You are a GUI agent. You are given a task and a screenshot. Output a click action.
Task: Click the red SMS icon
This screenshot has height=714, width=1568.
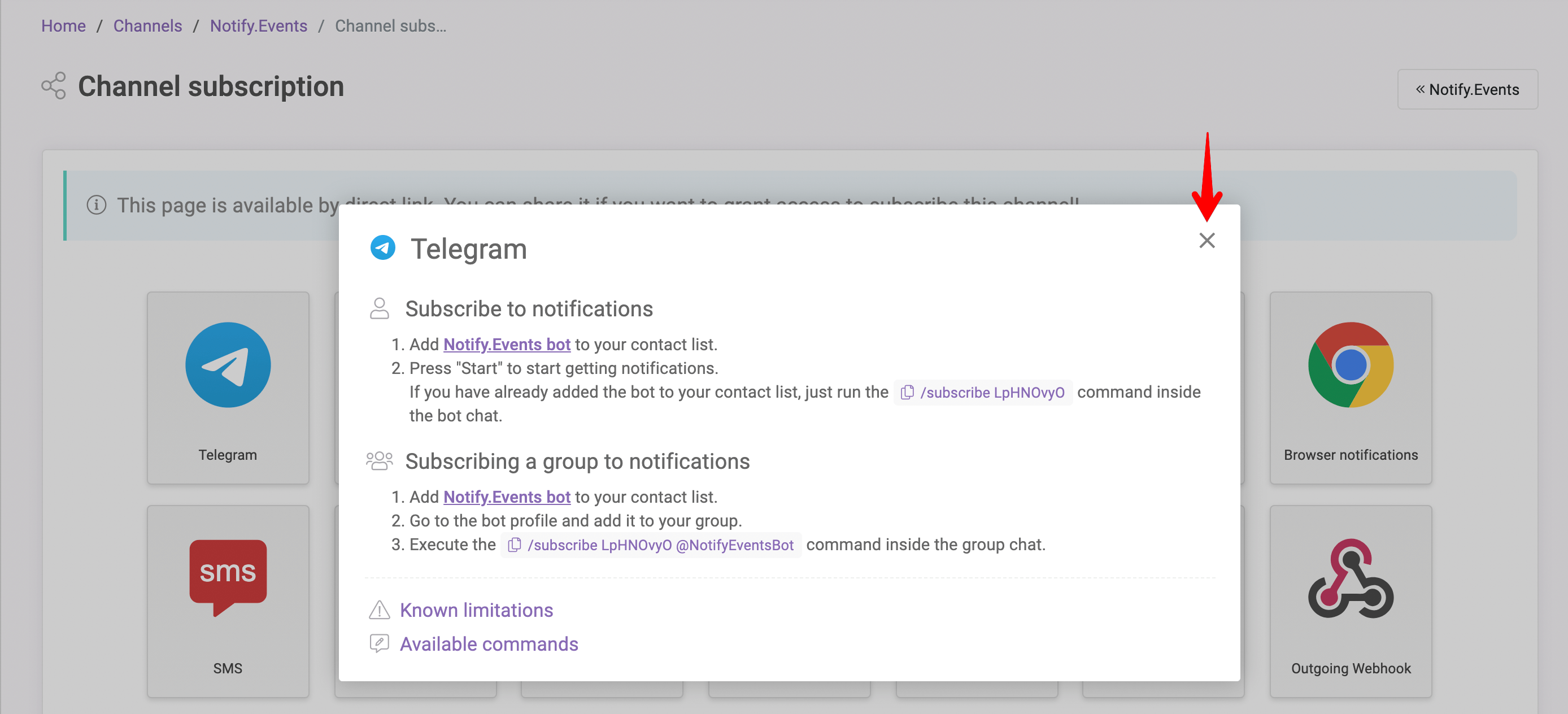pyautogui.click(x=228, y=578)
